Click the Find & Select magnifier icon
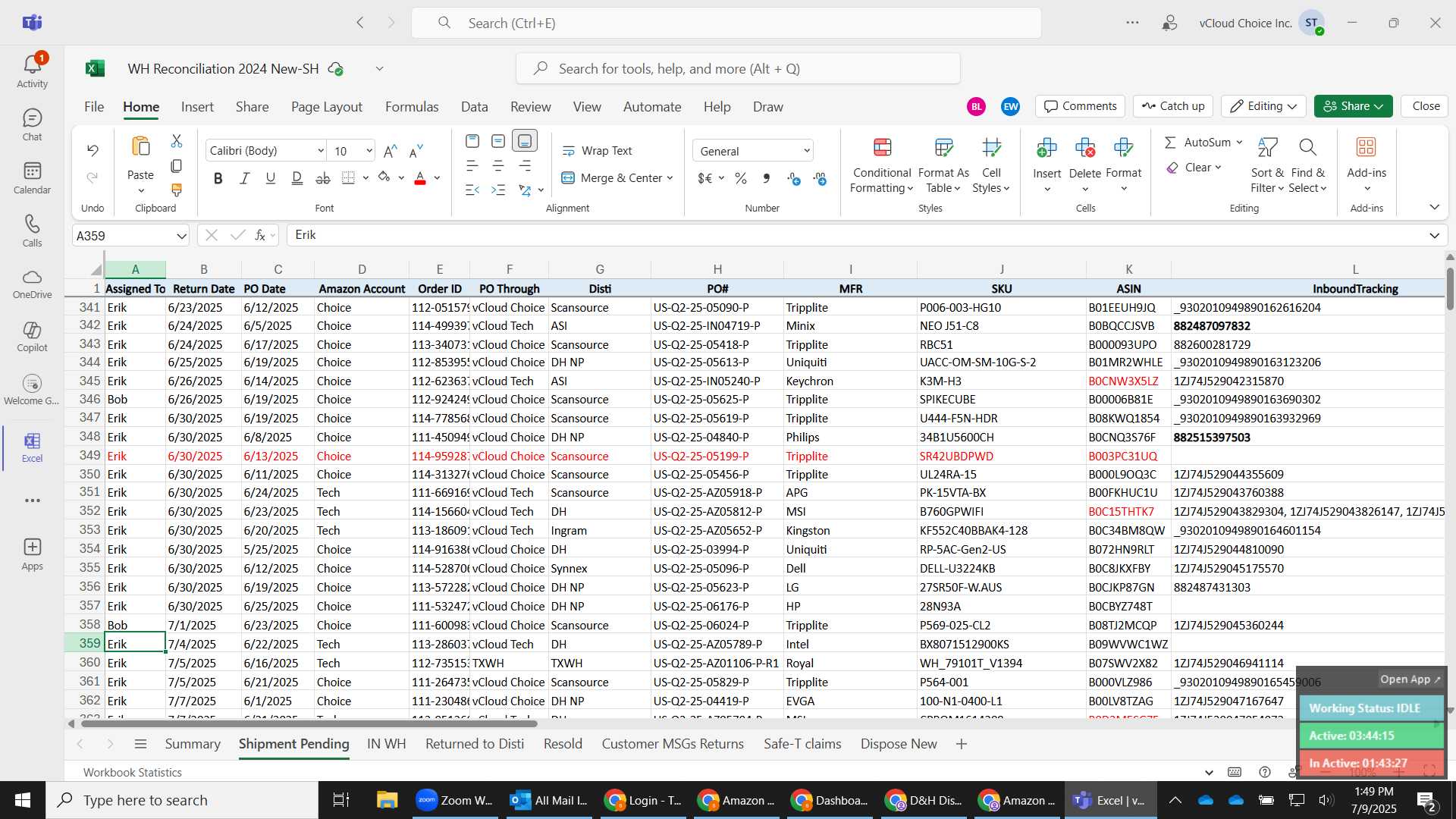The width and height of the screenshot is (1456, 819). tap(1307, 147)
